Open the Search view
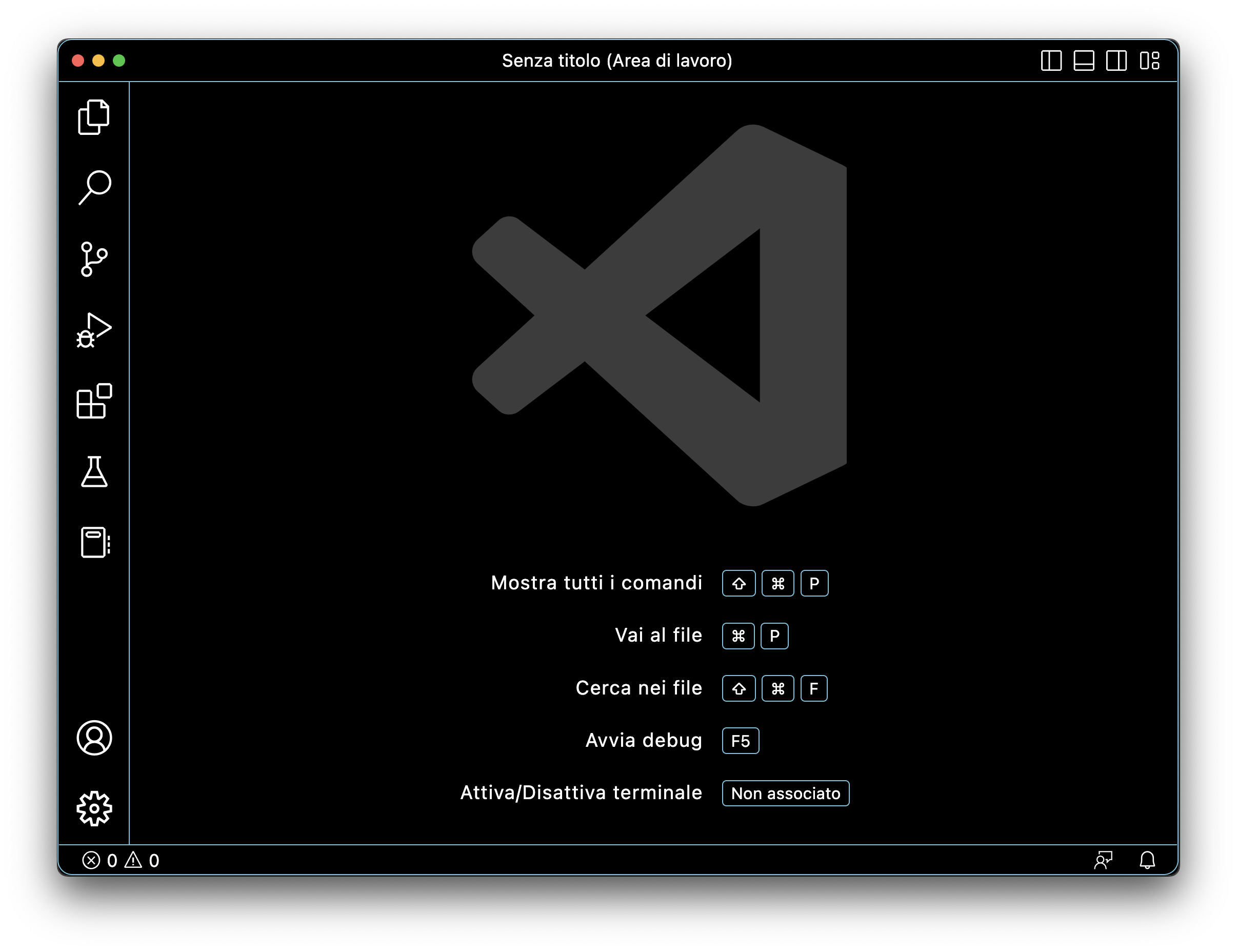Viewport: 1237px width, 952px height. 94,188
